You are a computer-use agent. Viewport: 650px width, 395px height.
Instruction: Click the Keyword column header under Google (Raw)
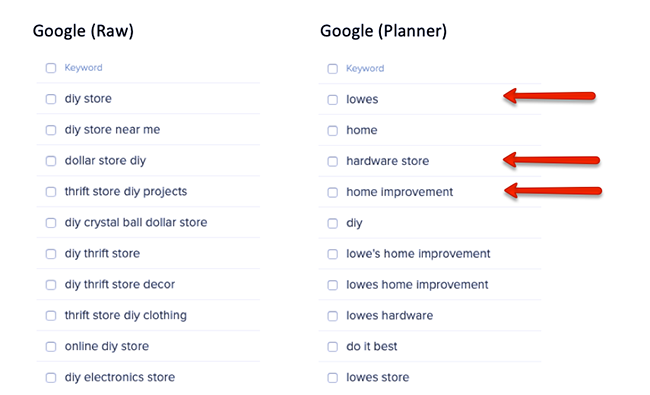pos(83,68)
